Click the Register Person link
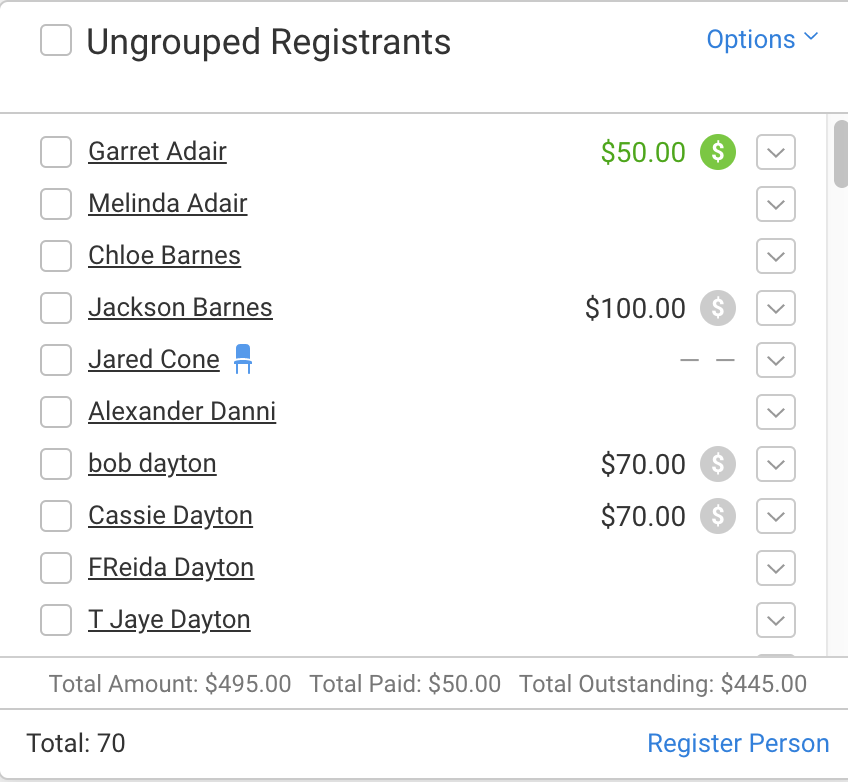 coord(738,744)
